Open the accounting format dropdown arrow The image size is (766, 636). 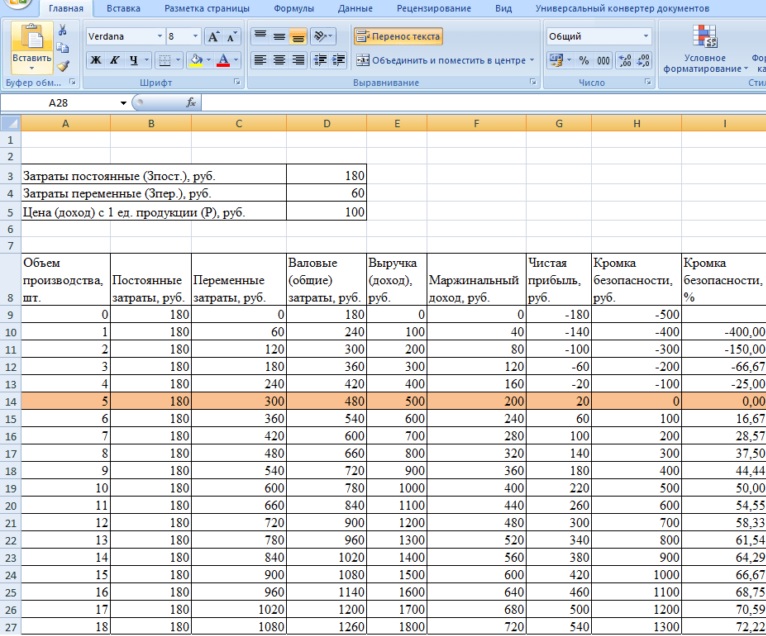[x=569, y=61]
